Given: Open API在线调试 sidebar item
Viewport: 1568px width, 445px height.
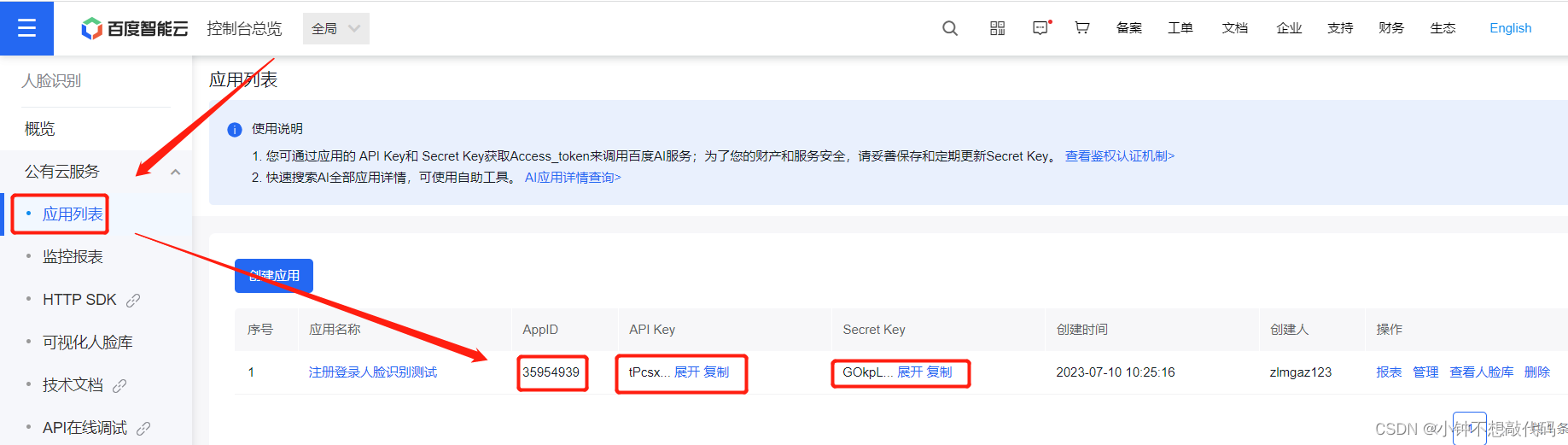Looking at the screenshot, I should point(85,428).
